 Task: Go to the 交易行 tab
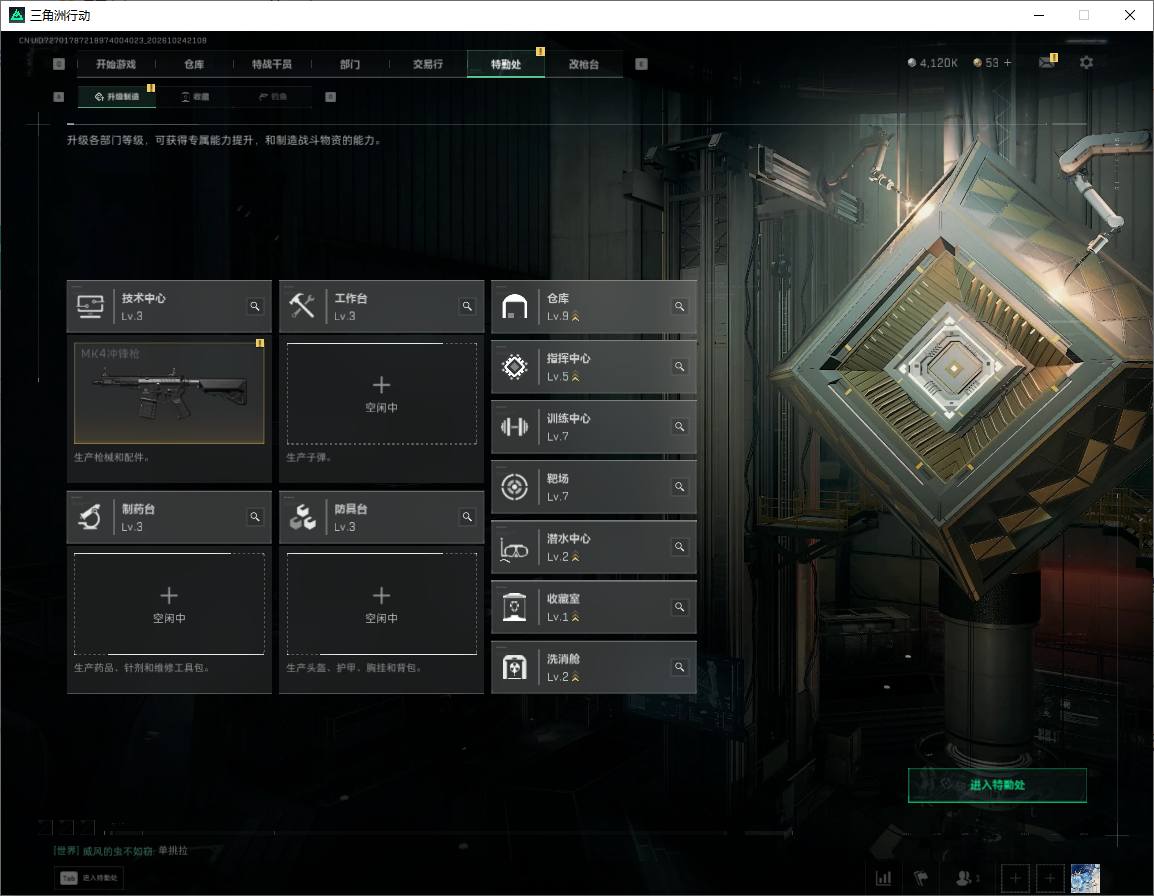428,64
